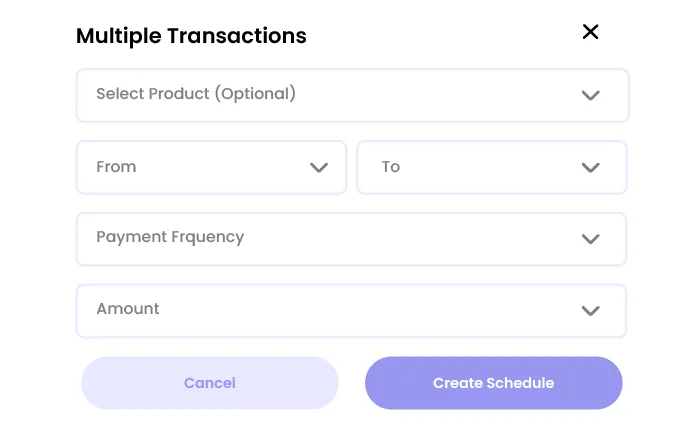
Task: Click the 'Amount' placeholder label
Action: 128,309
